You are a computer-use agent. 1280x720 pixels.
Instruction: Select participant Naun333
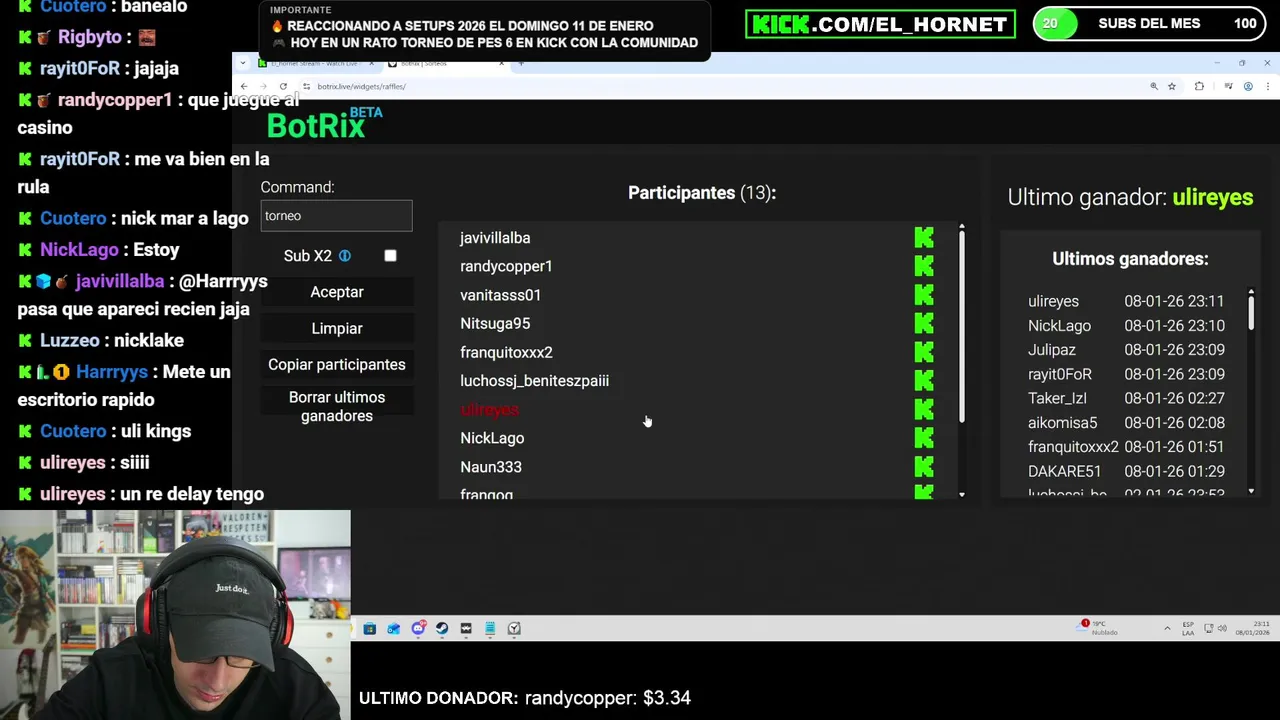[x=491, y=467]
